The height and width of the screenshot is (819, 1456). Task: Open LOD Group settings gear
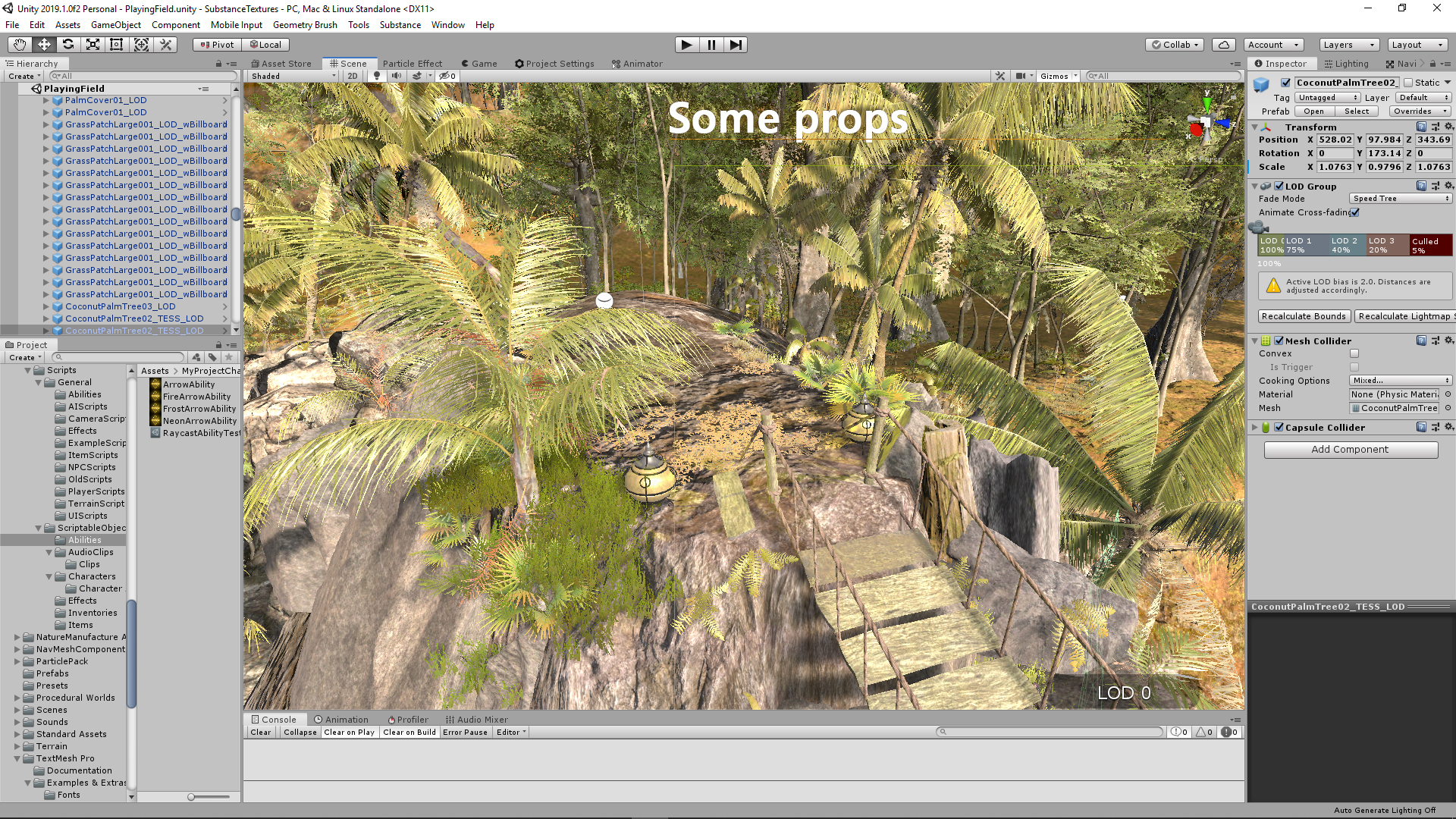[x=1449, y=186]
